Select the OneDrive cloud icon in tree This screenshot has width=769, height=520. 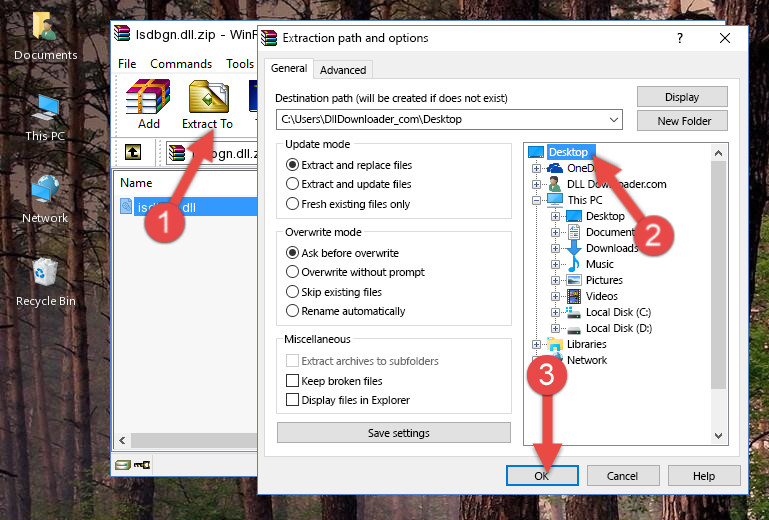tap(555, 168)
